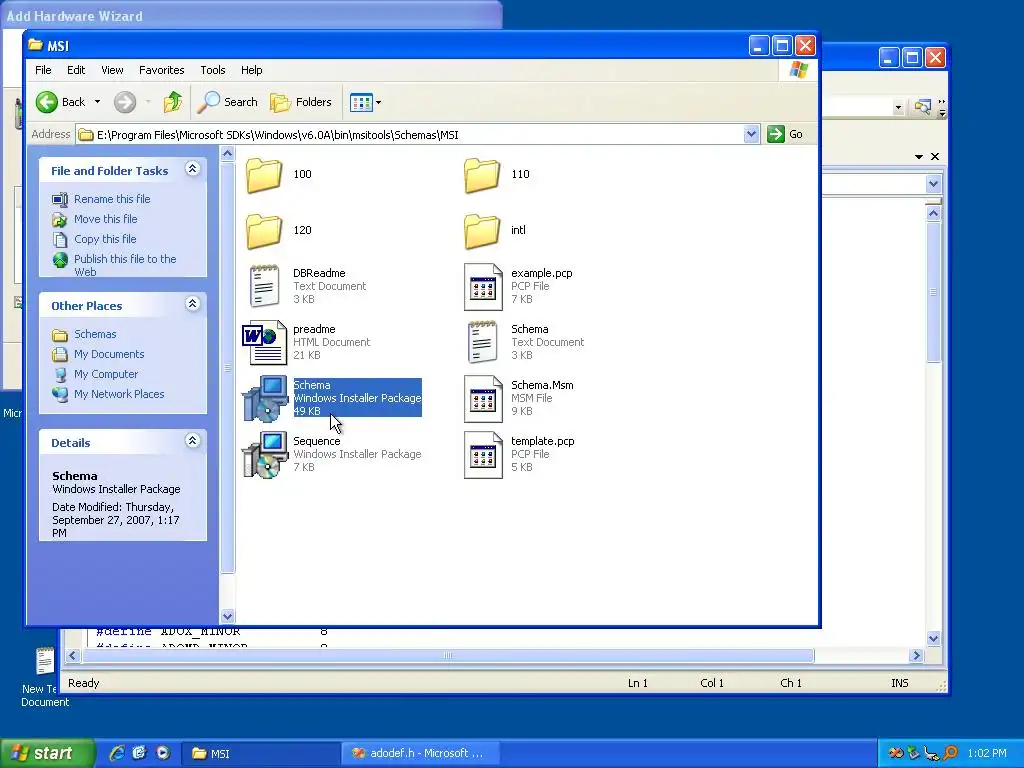The height and width of the screenshot is (768, 1024).
Task: Open the Tools menu
Action: pos(213,70)
